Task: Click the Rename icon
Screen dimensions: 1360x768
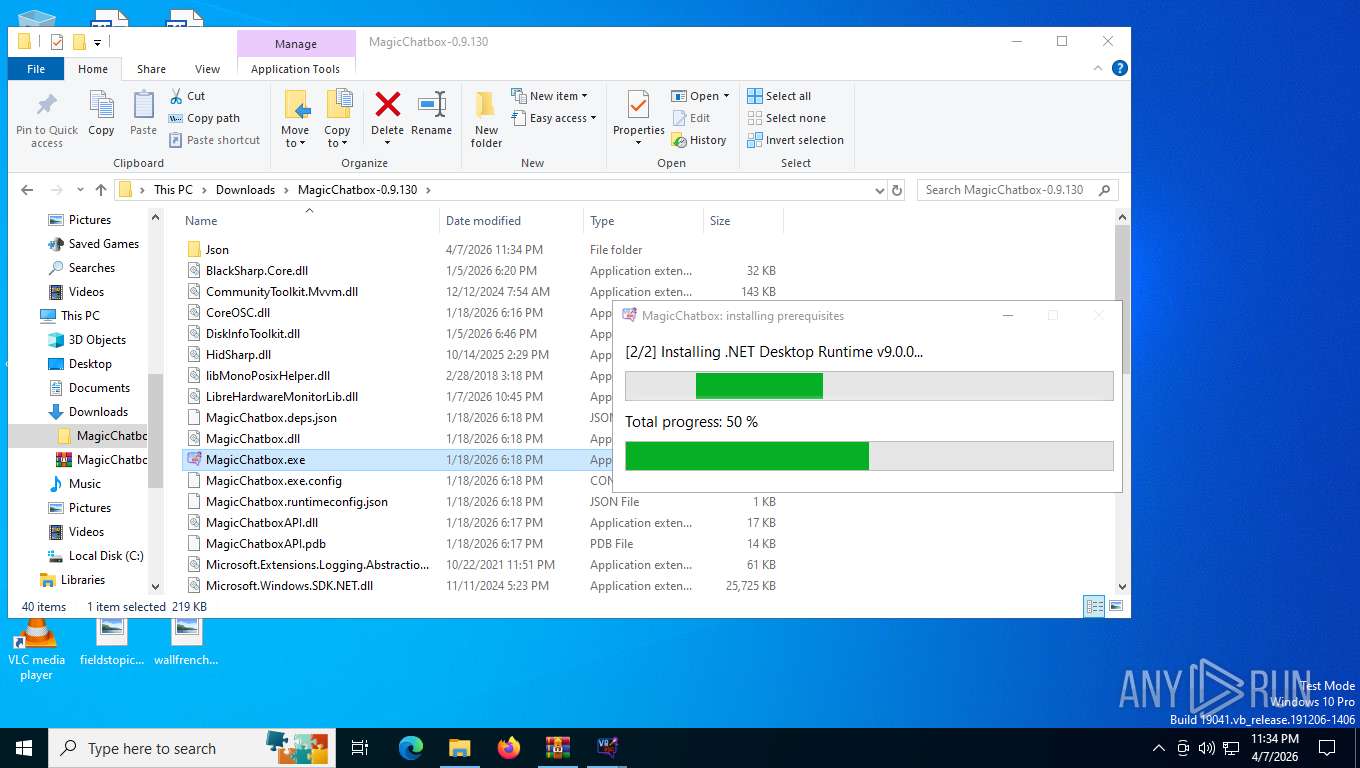Action: (x=432, y=104)
